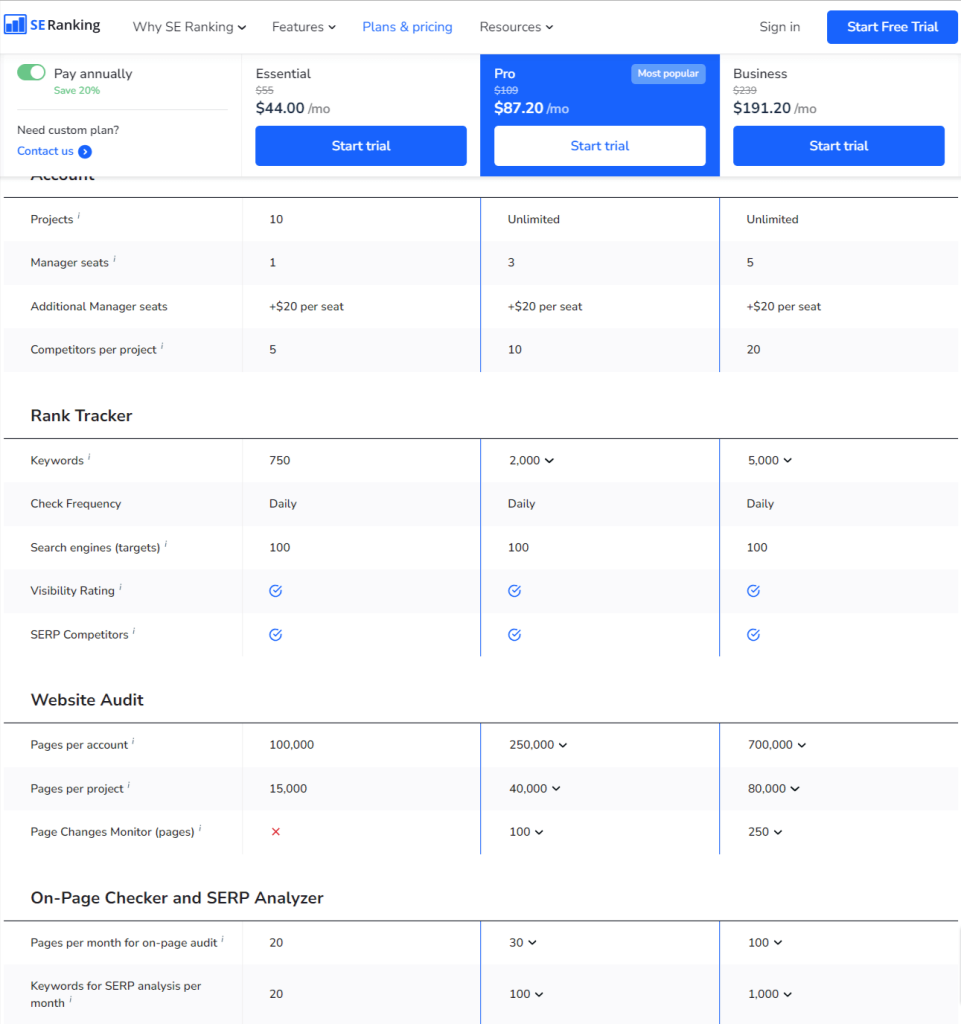Click the Pro $87.20 /mo price
This screenshot has height=1024, width=961.
point(531,108)
